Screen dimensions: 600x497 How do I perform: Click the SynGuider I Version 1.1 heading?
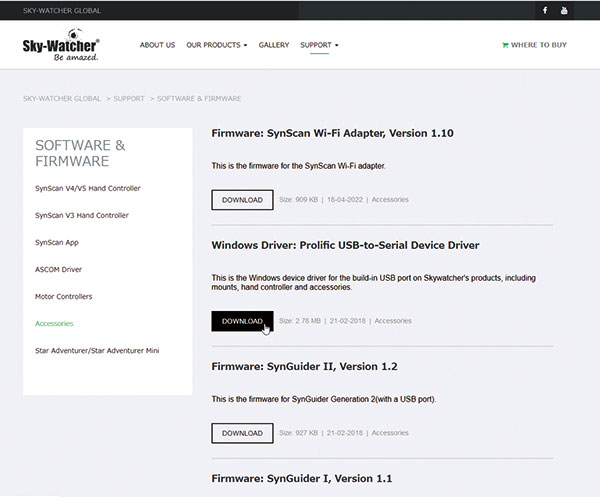coord(302,479)
